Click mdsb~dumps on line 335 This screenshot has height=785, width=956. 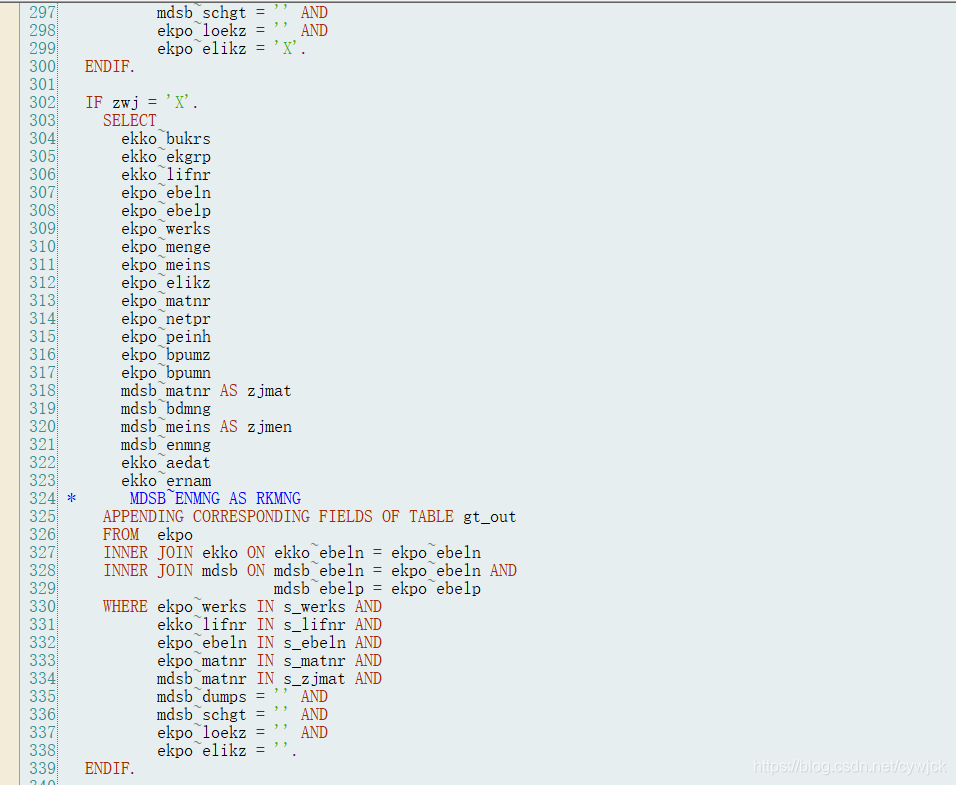click(x=202, y=697)
